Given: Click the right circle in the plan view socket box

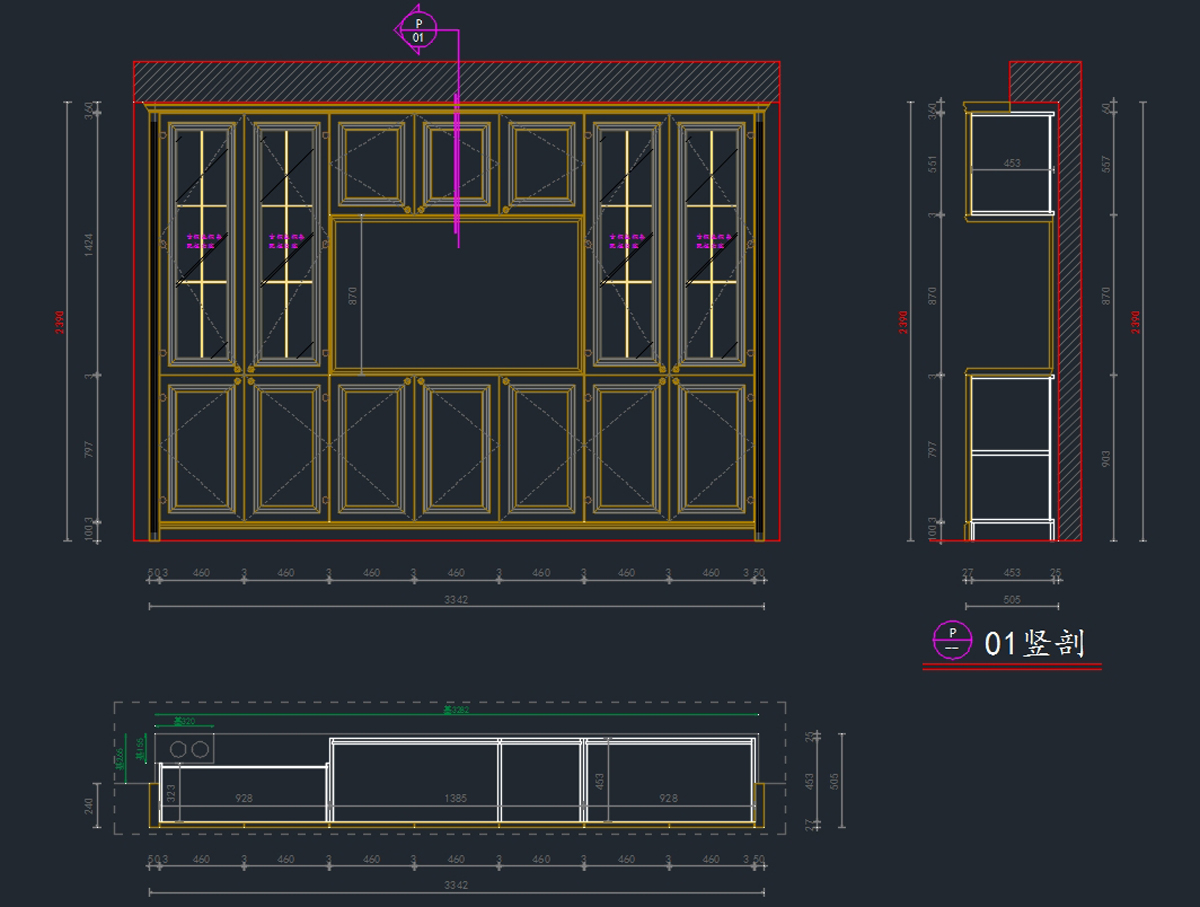Looking at the screenshot, I should click(199, 749).
